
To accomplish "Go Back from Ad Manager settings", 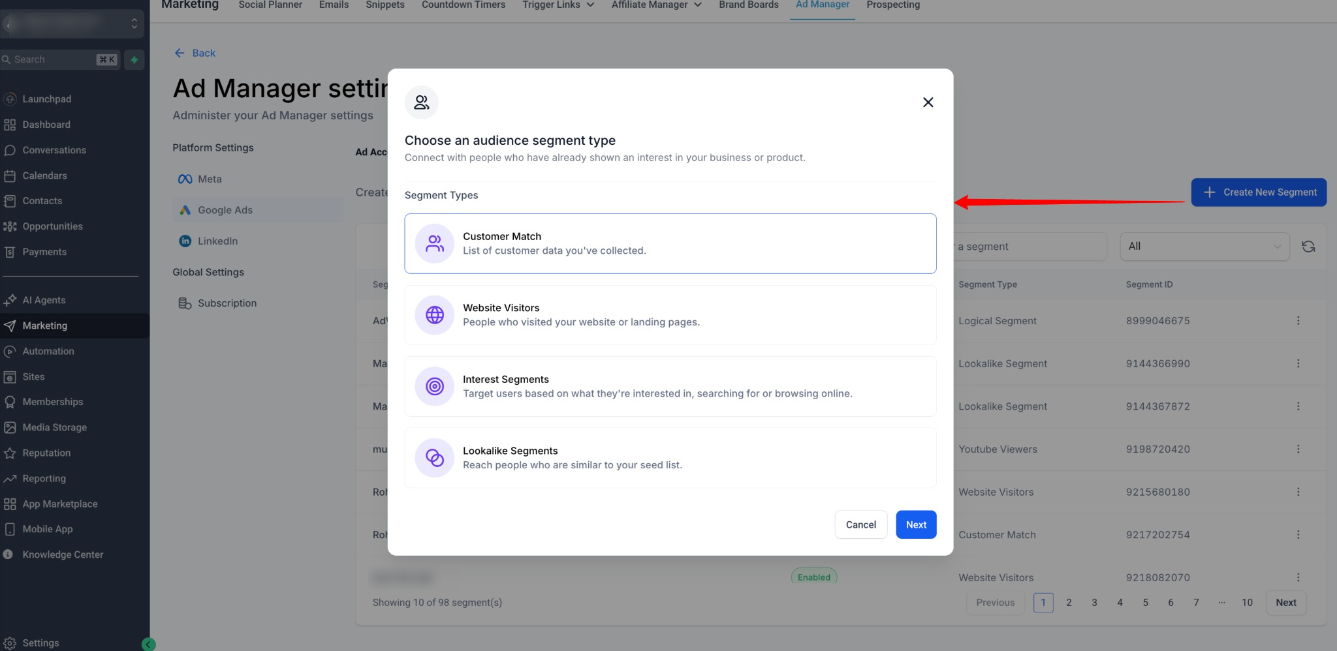I will click(195, 53).
